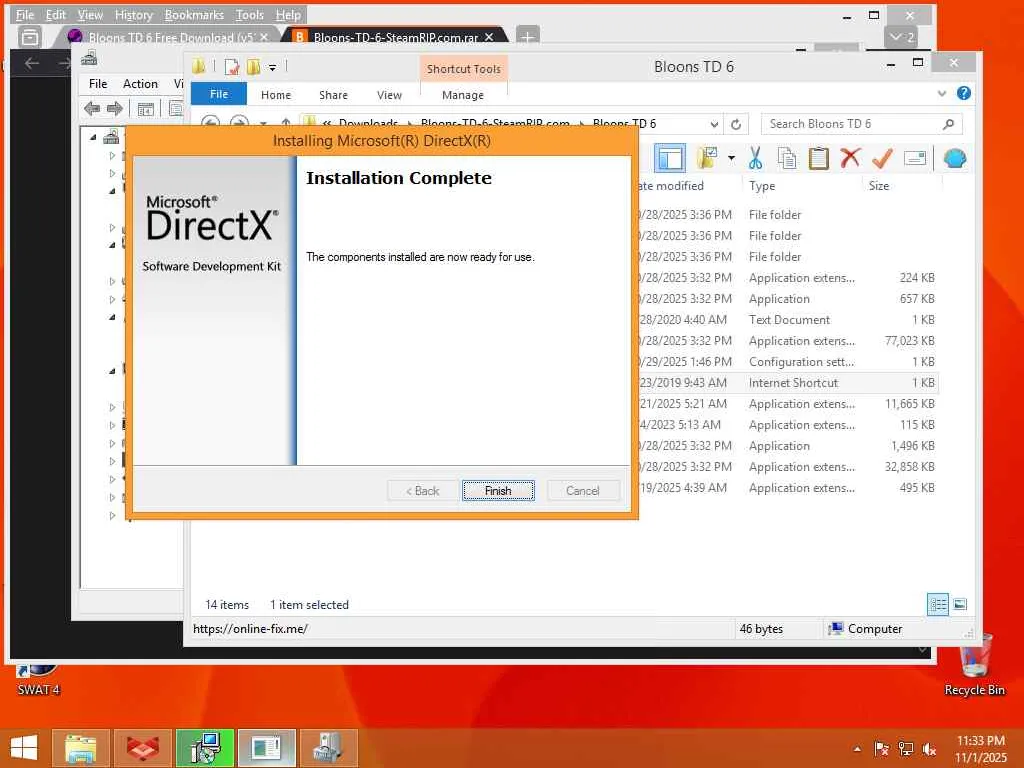Click the volume icon in system tray

coord(929,749)
